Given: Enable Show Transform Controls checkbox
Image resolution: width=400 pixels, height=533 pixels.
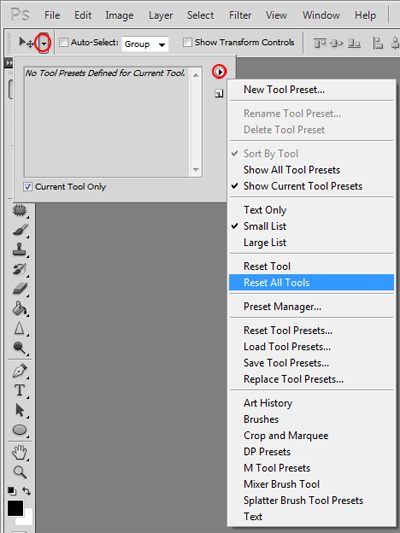Looking at the screenshot, I should pyautogui.click(x=187, y=42).
